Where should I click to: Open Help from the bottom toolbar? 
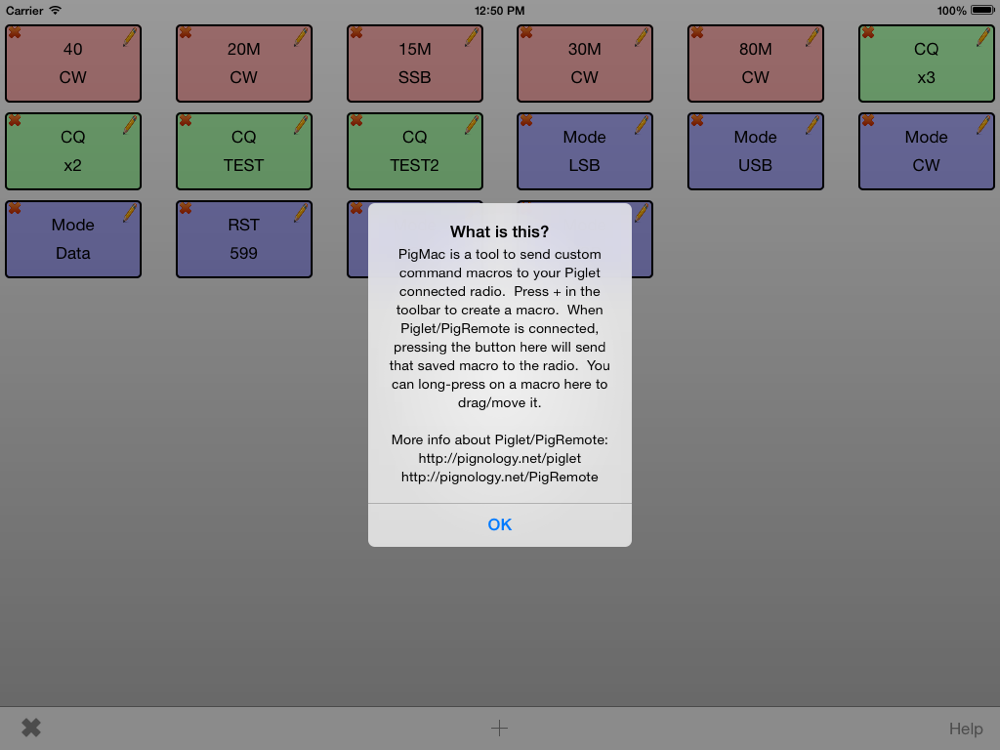pos(966,728)
